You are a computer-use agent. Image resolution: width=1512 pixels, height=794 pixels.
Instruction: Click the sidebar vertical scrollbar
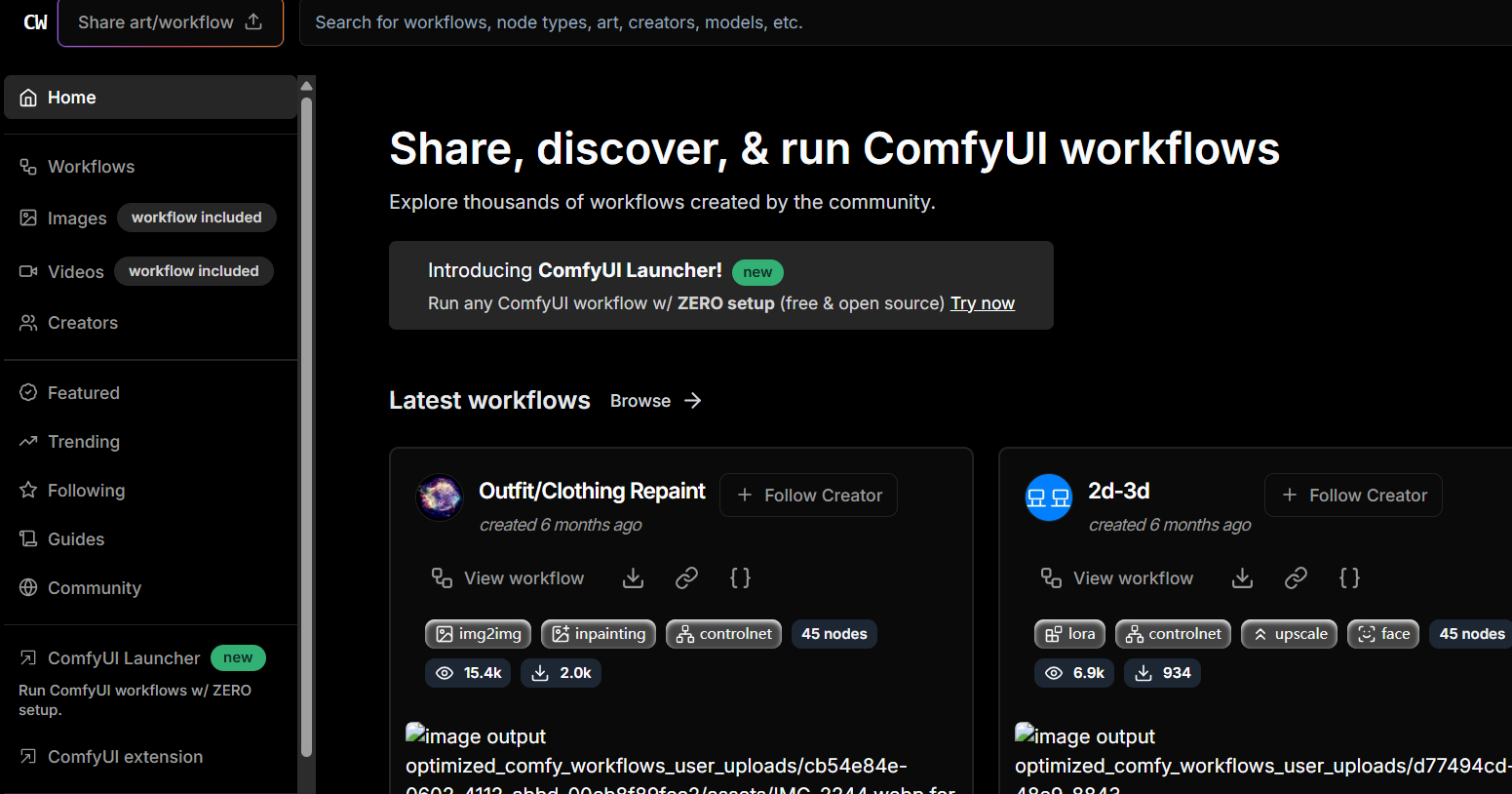click(307, 425)
